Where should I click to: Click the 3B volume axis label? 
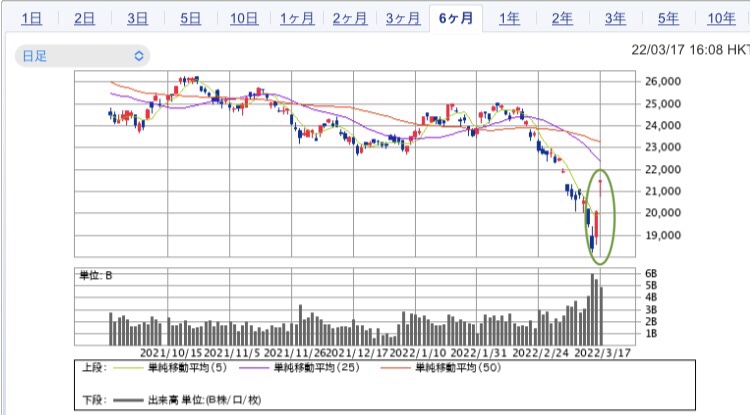(x=651, y=310)
